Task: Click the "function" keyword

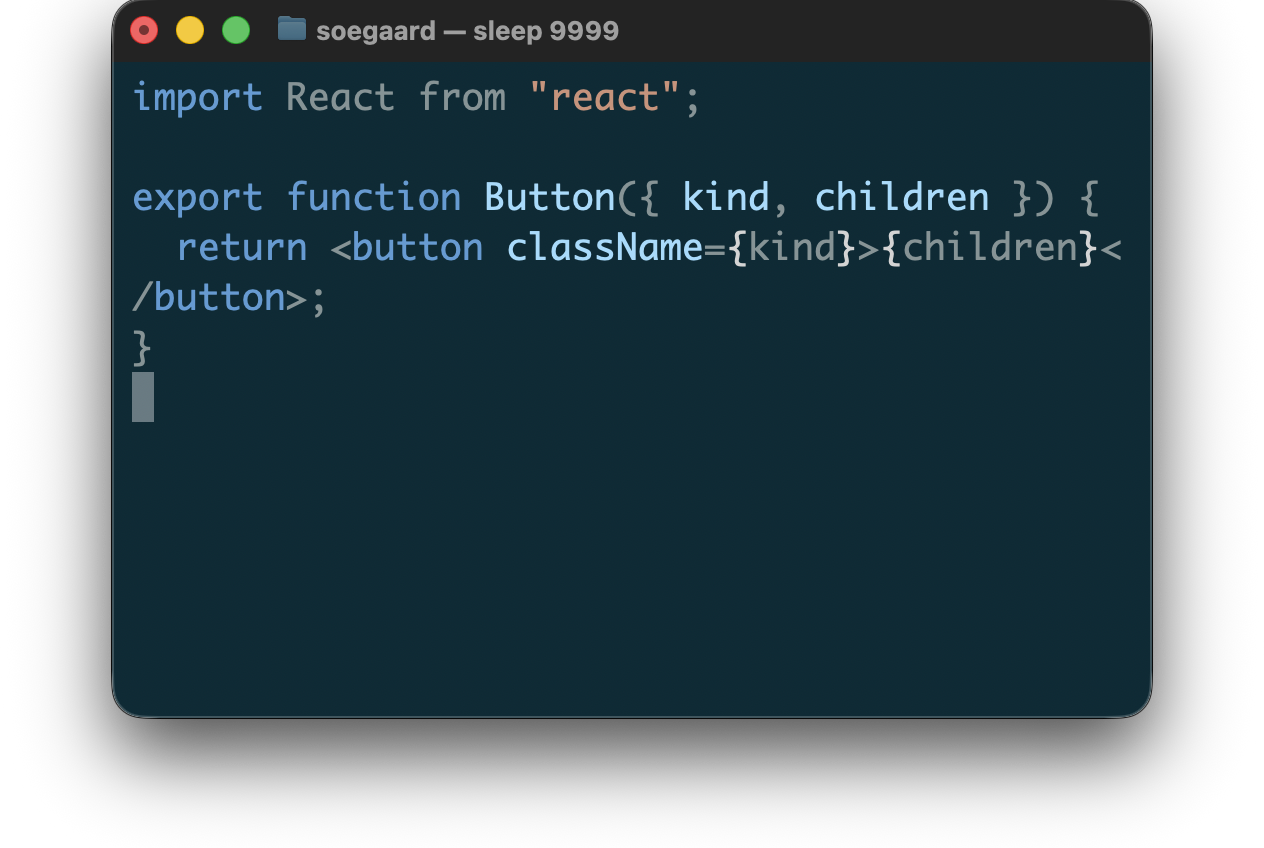Action: point(374,197)
